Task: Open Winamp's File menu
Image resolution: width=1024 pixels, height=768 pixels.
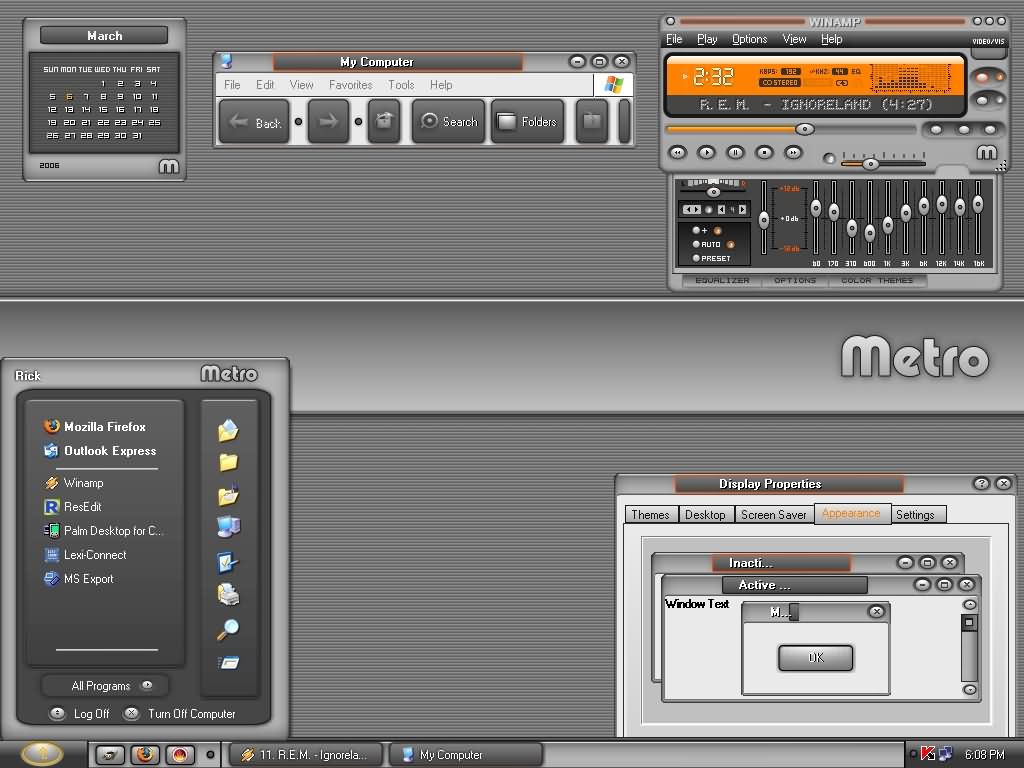Action: pyautogui.click(x=674, y=39)
